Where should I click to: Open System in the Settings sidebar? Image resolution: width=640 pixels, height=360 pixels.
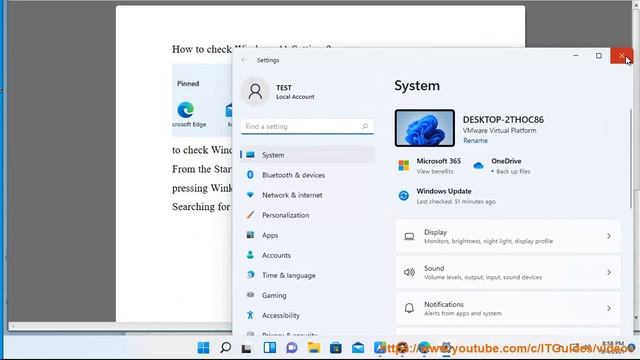(x=307, y=155)
